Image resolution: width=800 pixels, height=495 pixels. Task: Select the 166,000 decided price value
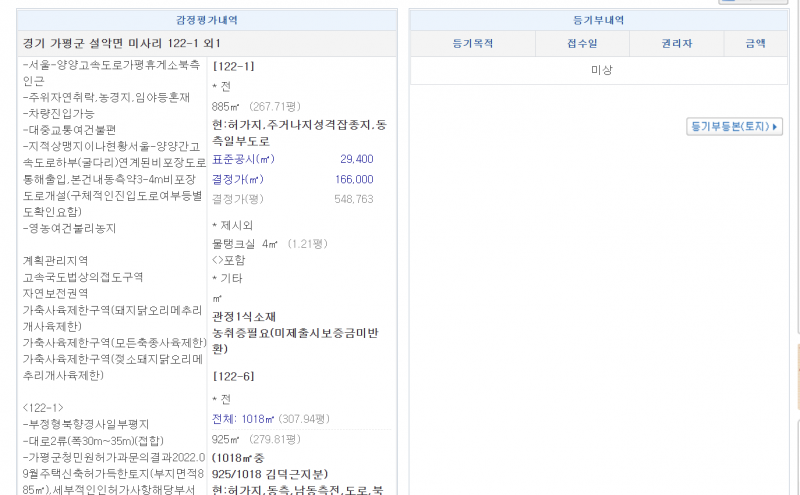[354, 179]
